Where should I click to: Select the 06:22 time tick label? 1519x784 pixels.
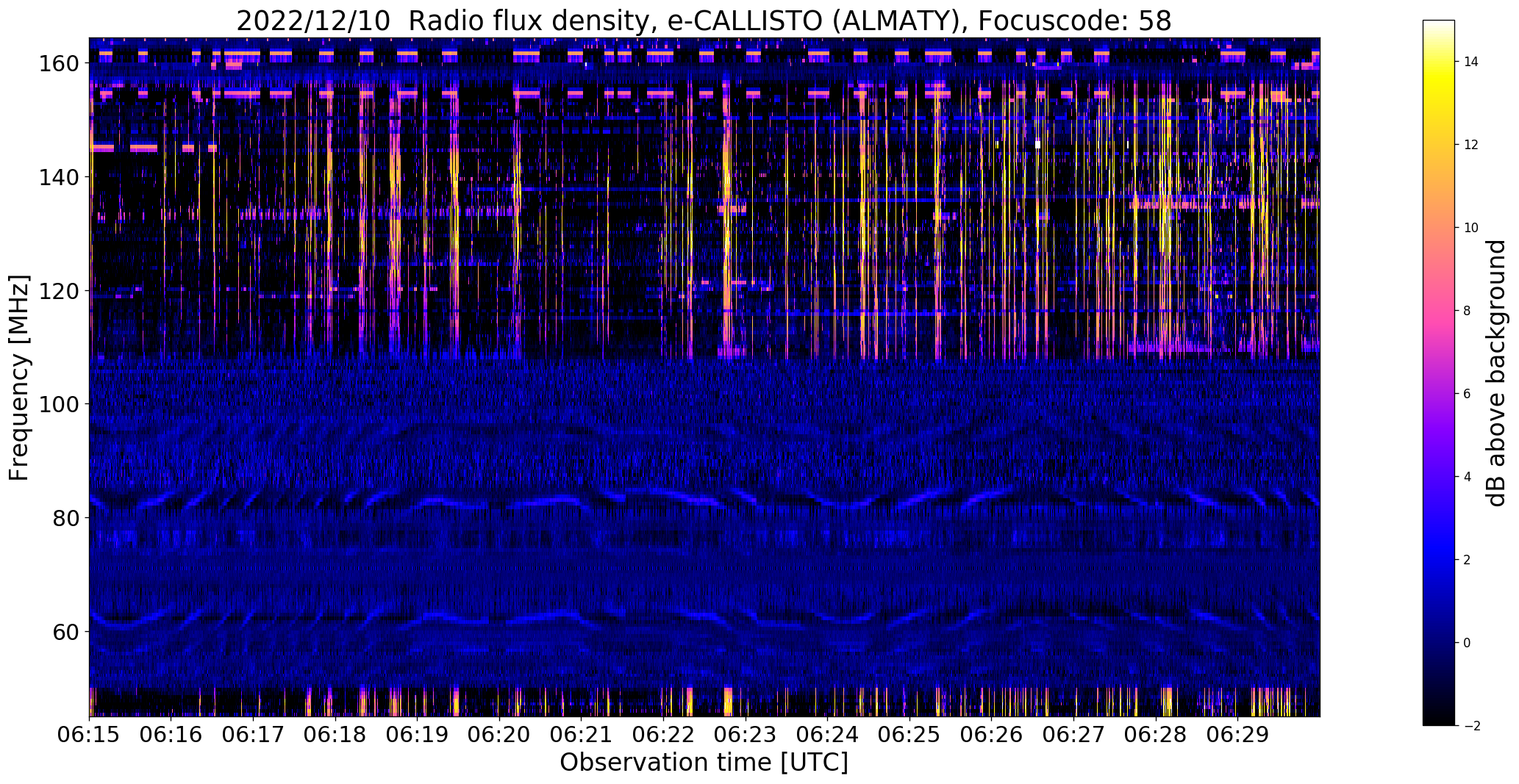click(663, 735)
